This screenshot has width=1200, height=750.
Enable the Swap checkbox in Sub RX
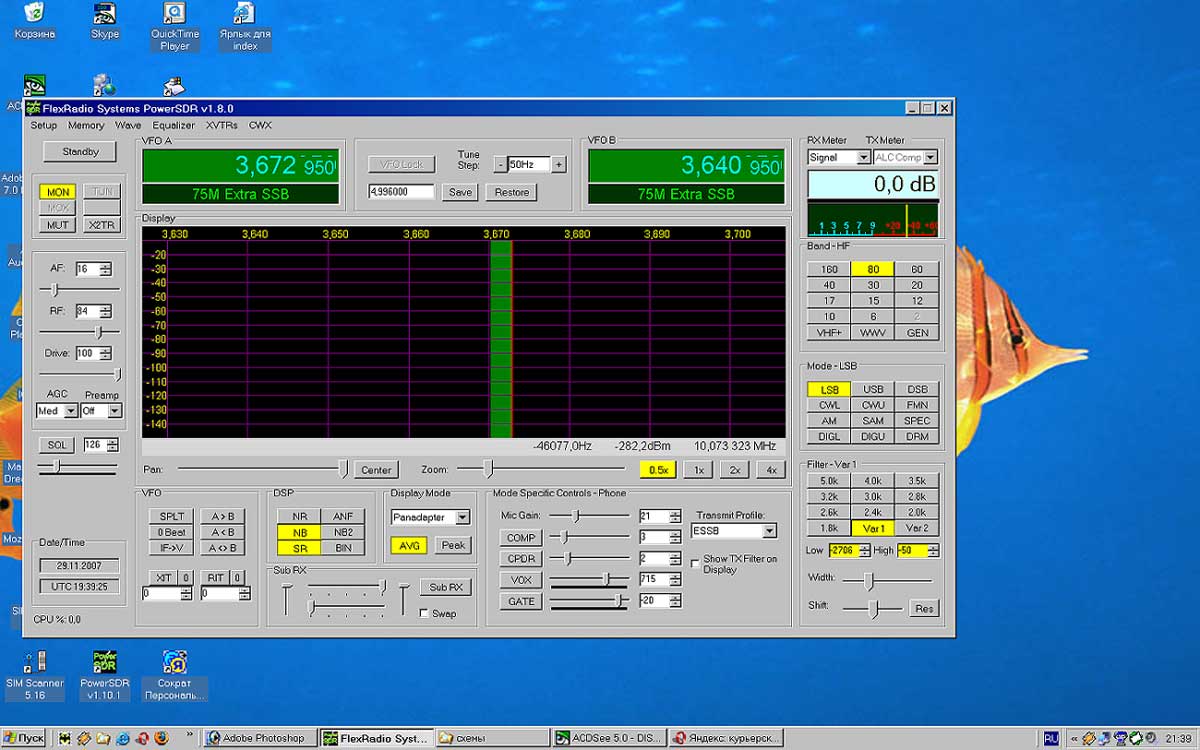tap(425, 613)
